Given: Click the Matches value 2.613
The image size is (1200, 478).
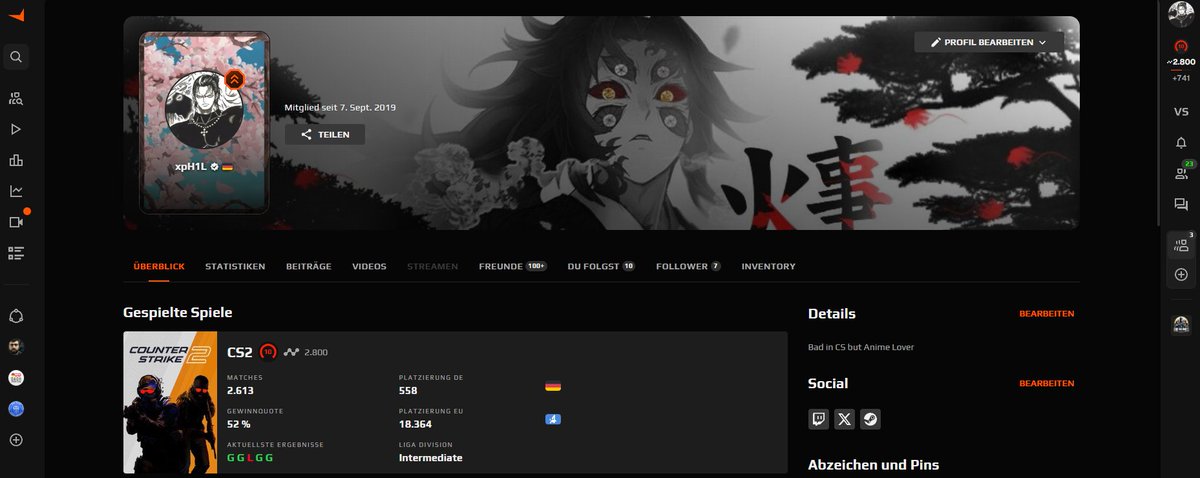Looking at the screenshot, I should pyautogui.click(x=241, y=391).
